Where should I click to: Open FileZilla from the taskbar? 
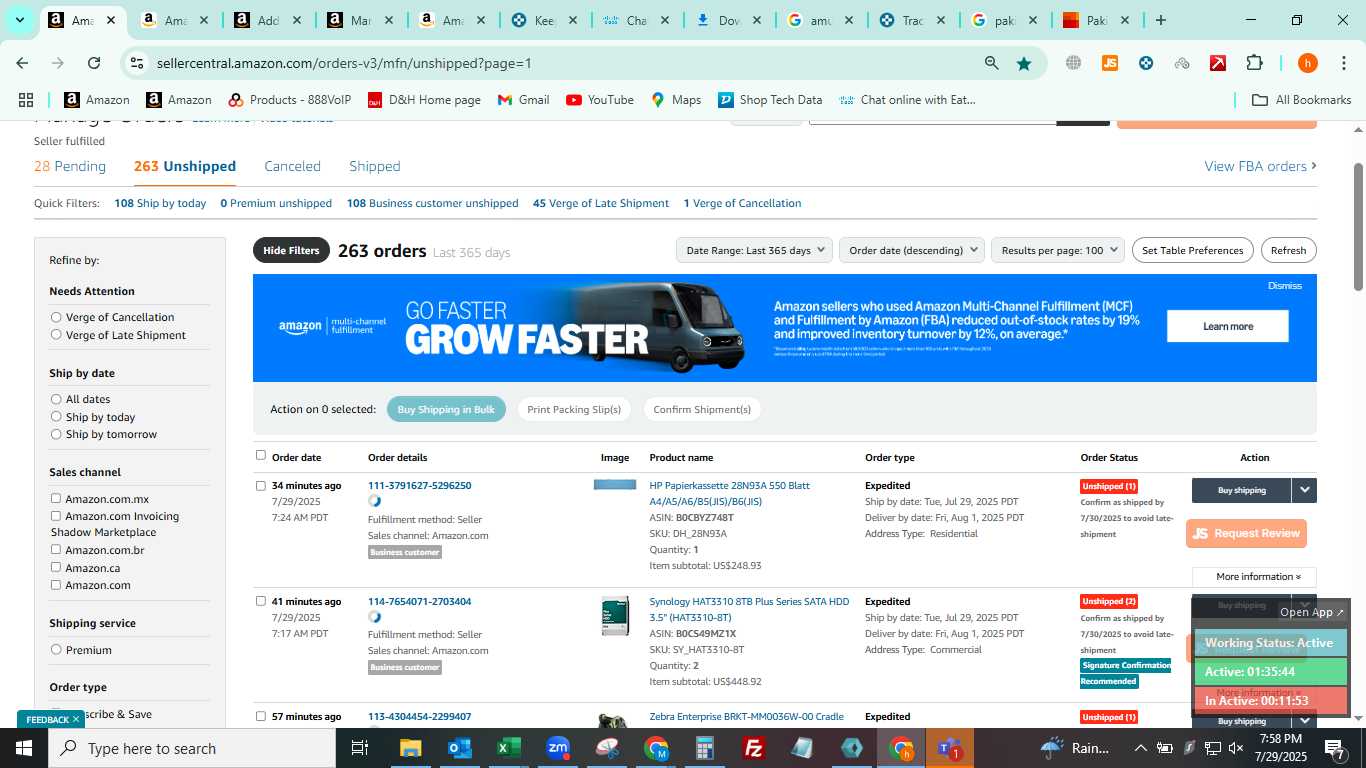[x=754, y=748]
